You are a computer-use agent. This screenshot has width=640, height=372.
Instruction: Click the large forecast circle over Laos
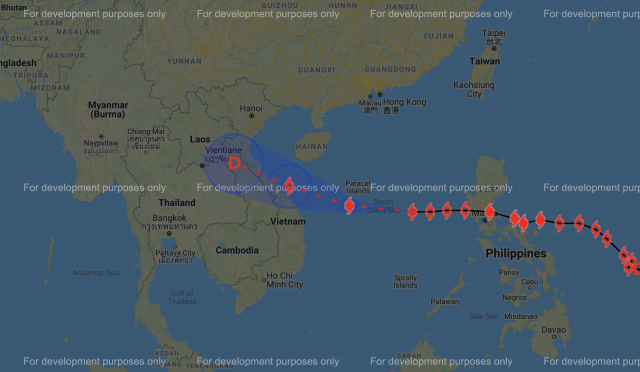pos(233,163)
